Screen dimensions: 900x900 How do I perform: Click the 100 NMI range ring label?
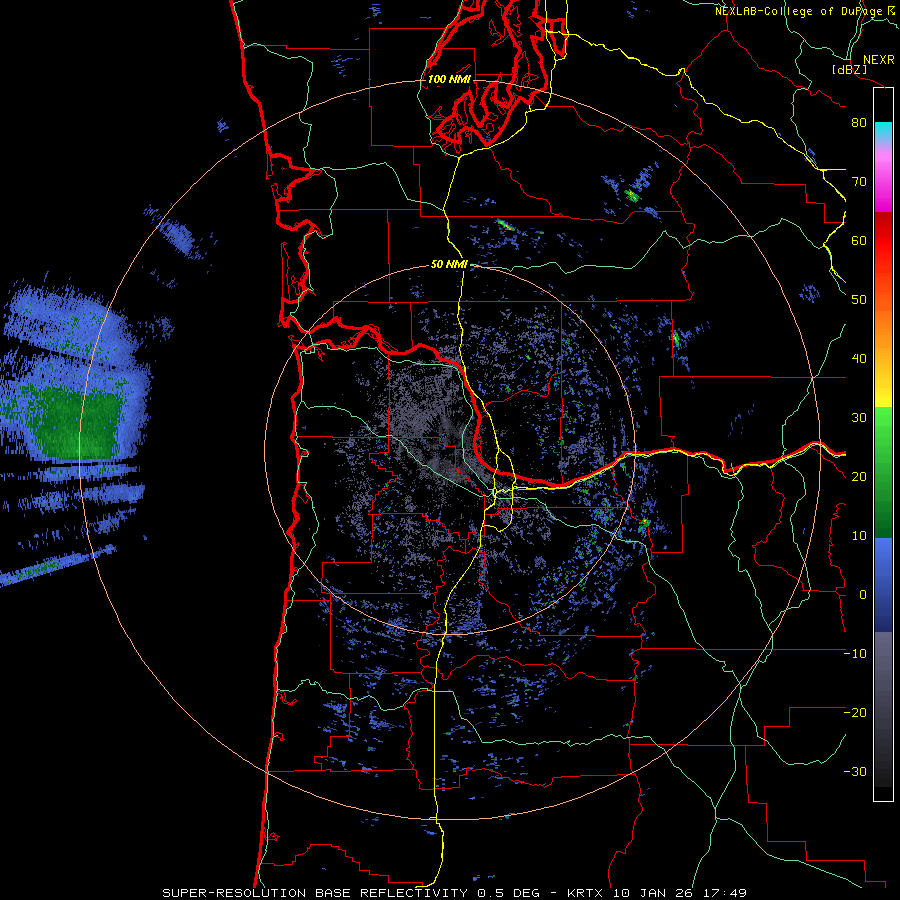coord(449,79)
